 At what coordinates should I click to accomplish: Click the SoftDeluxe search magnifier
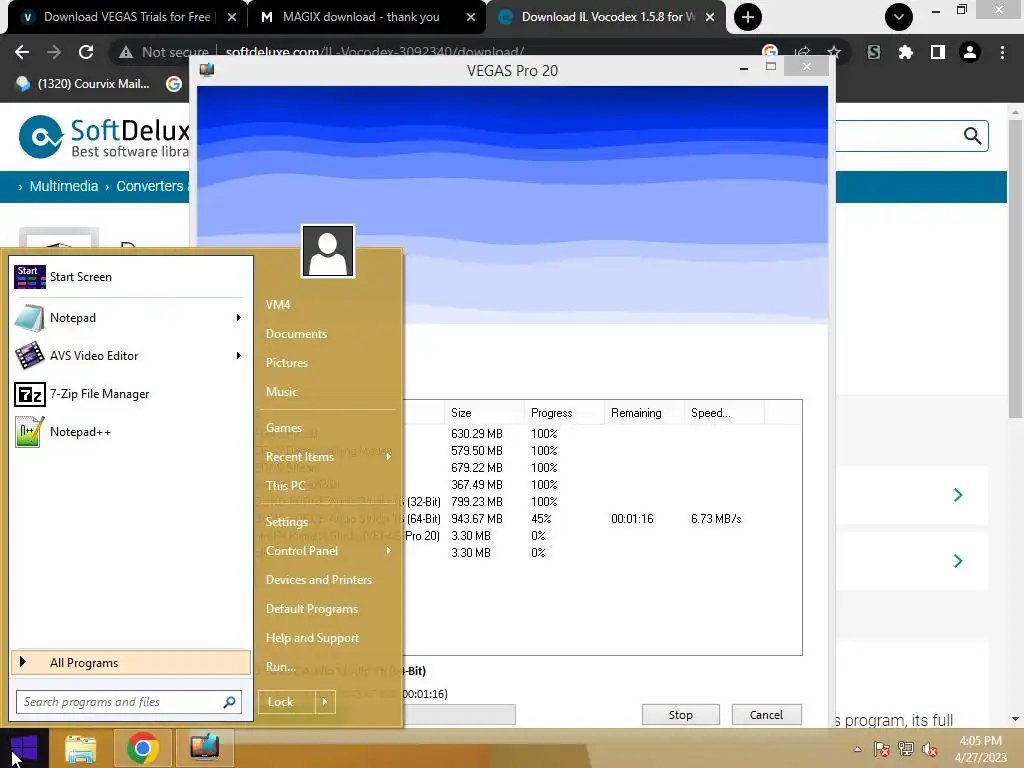[972, 136]
